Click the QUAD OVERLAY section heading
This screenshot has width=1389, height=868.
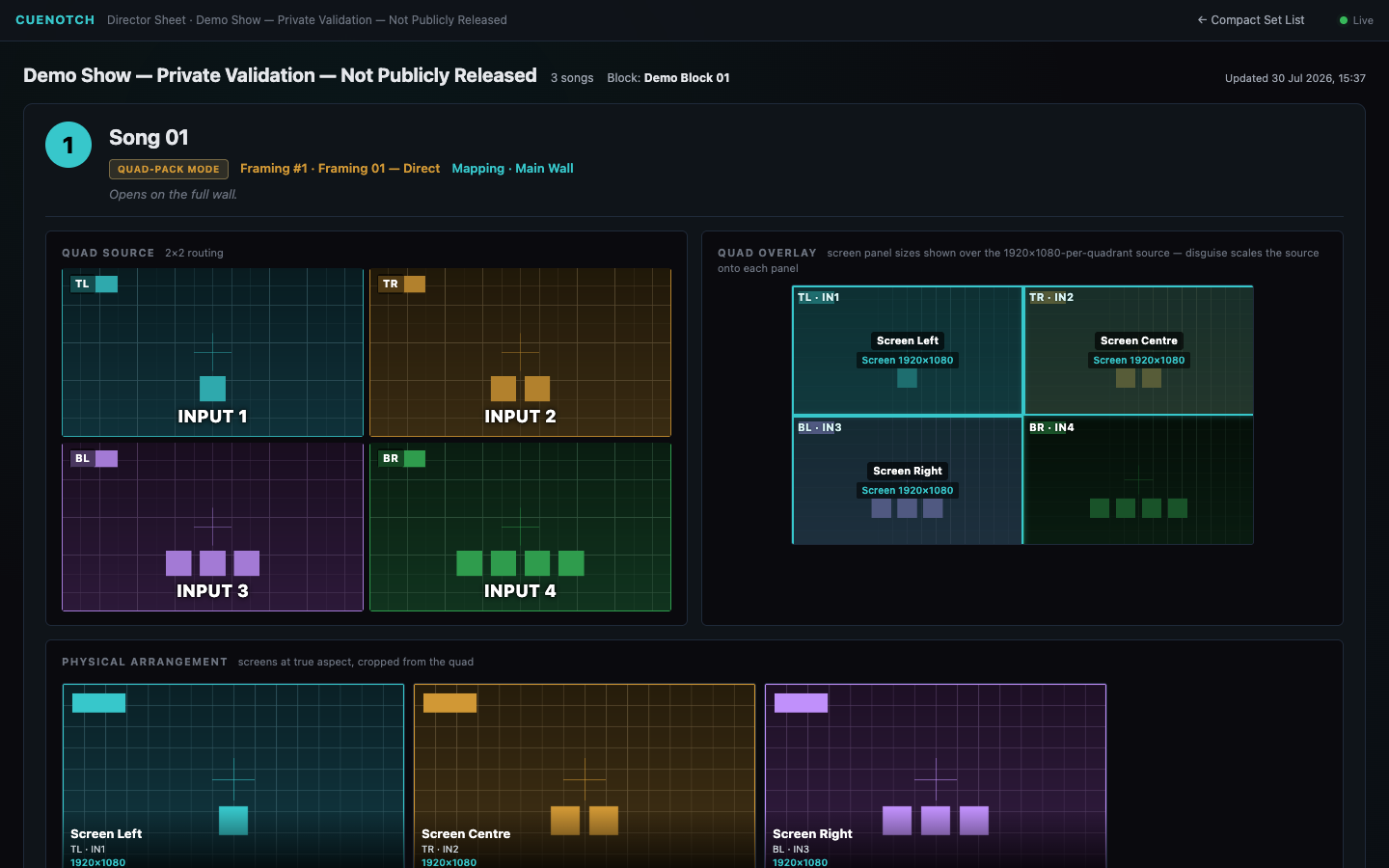(767, 254)
